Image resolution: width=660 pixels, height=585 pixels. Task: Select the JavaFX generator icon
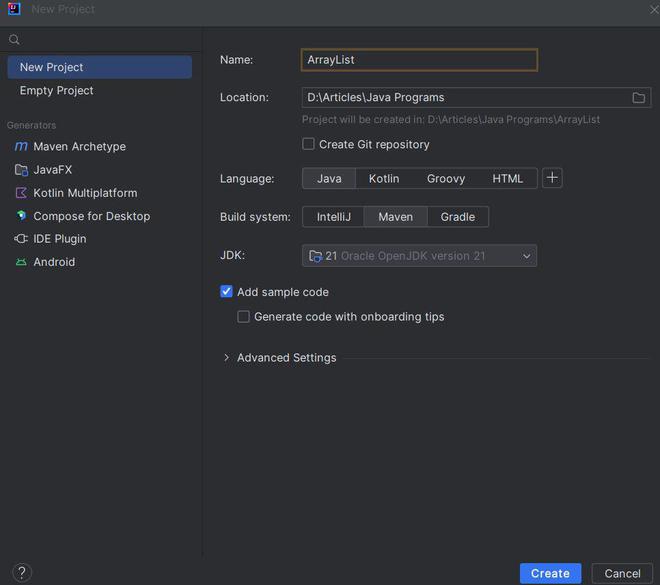tap(21, 170)
